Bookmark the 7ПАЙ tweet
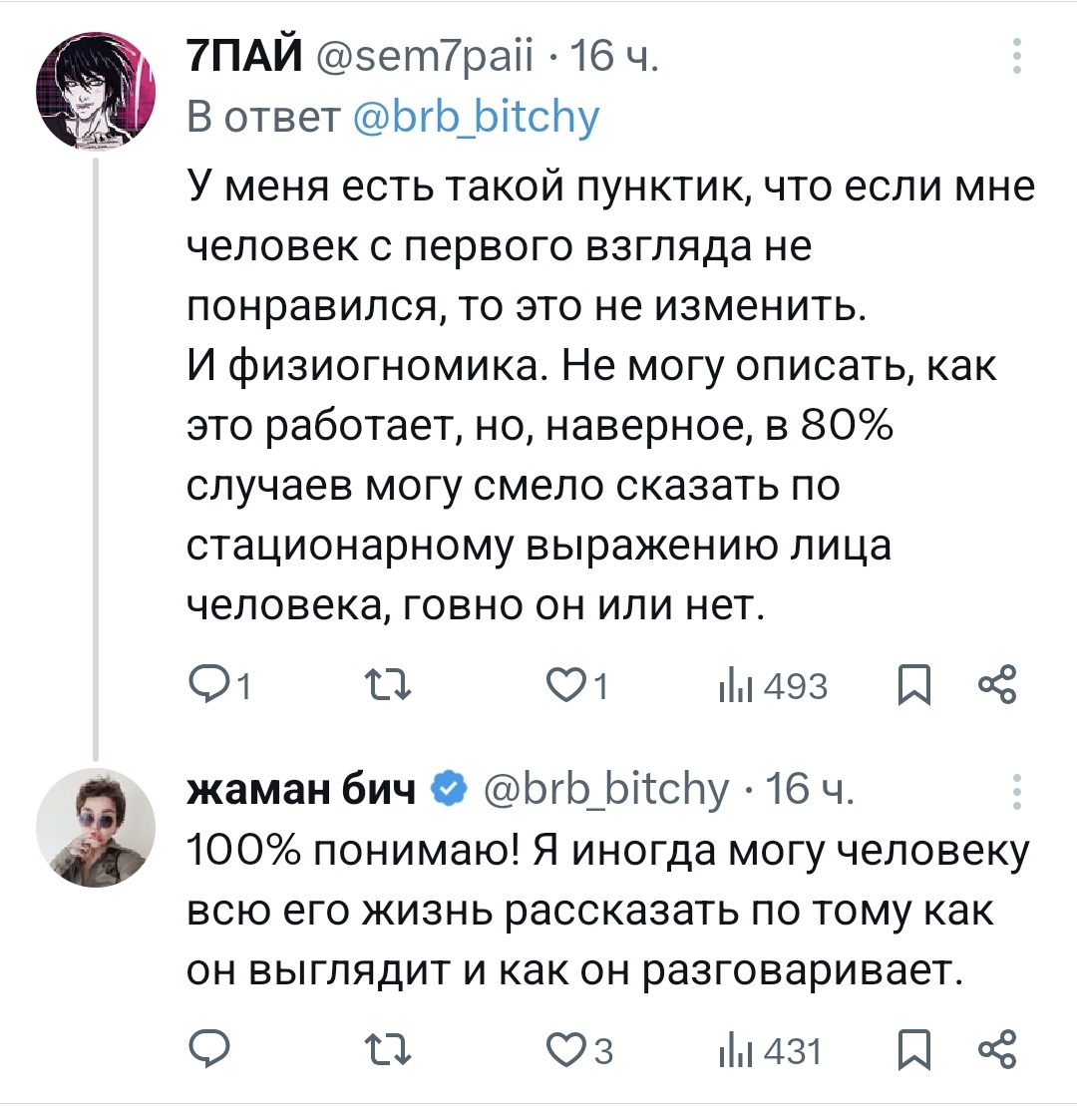Viewport: 1077px width, 1120px height. 914,685
